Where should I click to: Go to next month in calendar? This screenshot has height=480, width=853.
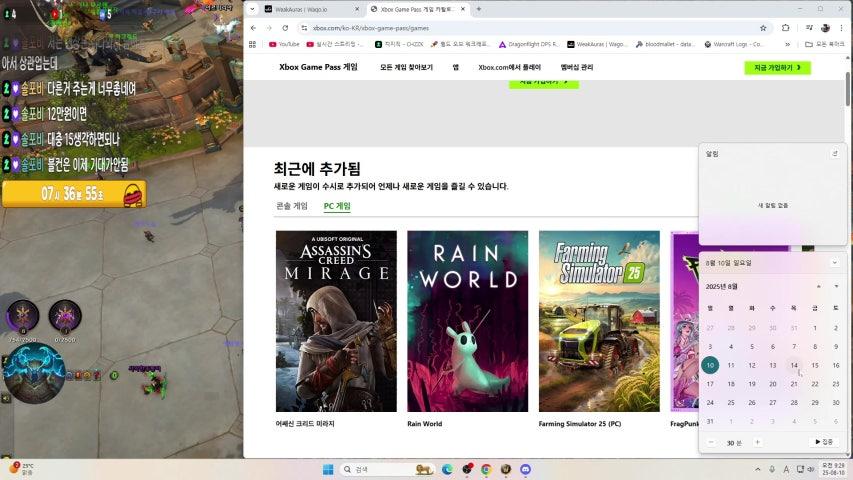[x=836, y=286]
